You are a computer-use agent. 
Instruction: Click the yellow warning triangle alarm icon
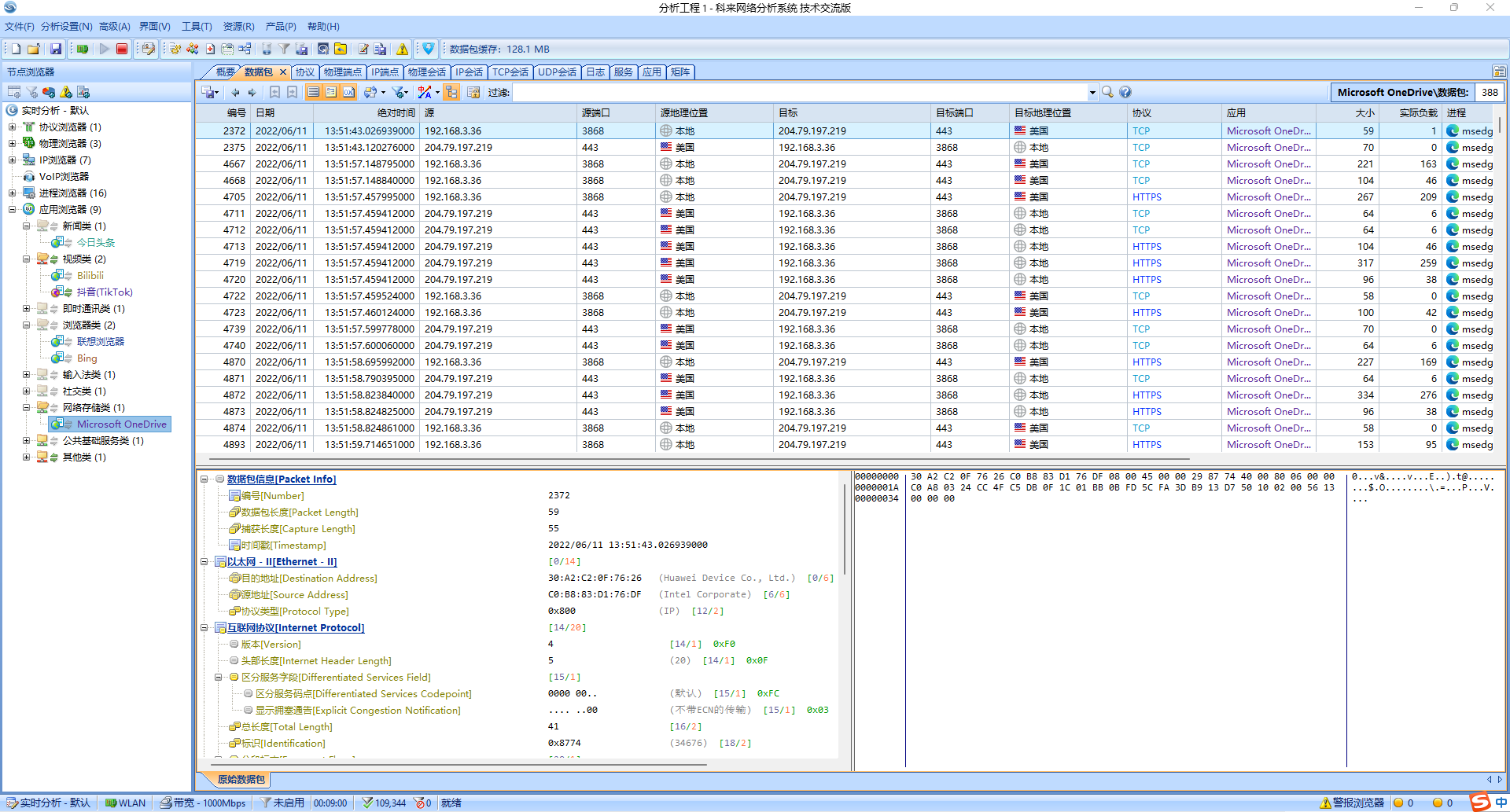coord(402,49)
